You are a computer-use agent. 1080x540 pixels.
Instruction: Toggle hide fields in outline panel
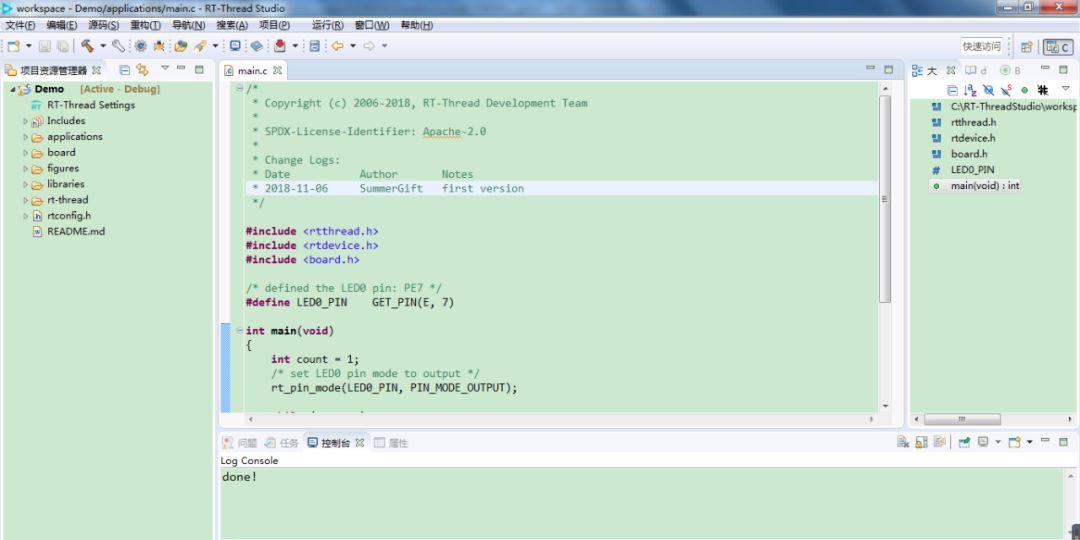pyautogui.click(x=988, y=90)
